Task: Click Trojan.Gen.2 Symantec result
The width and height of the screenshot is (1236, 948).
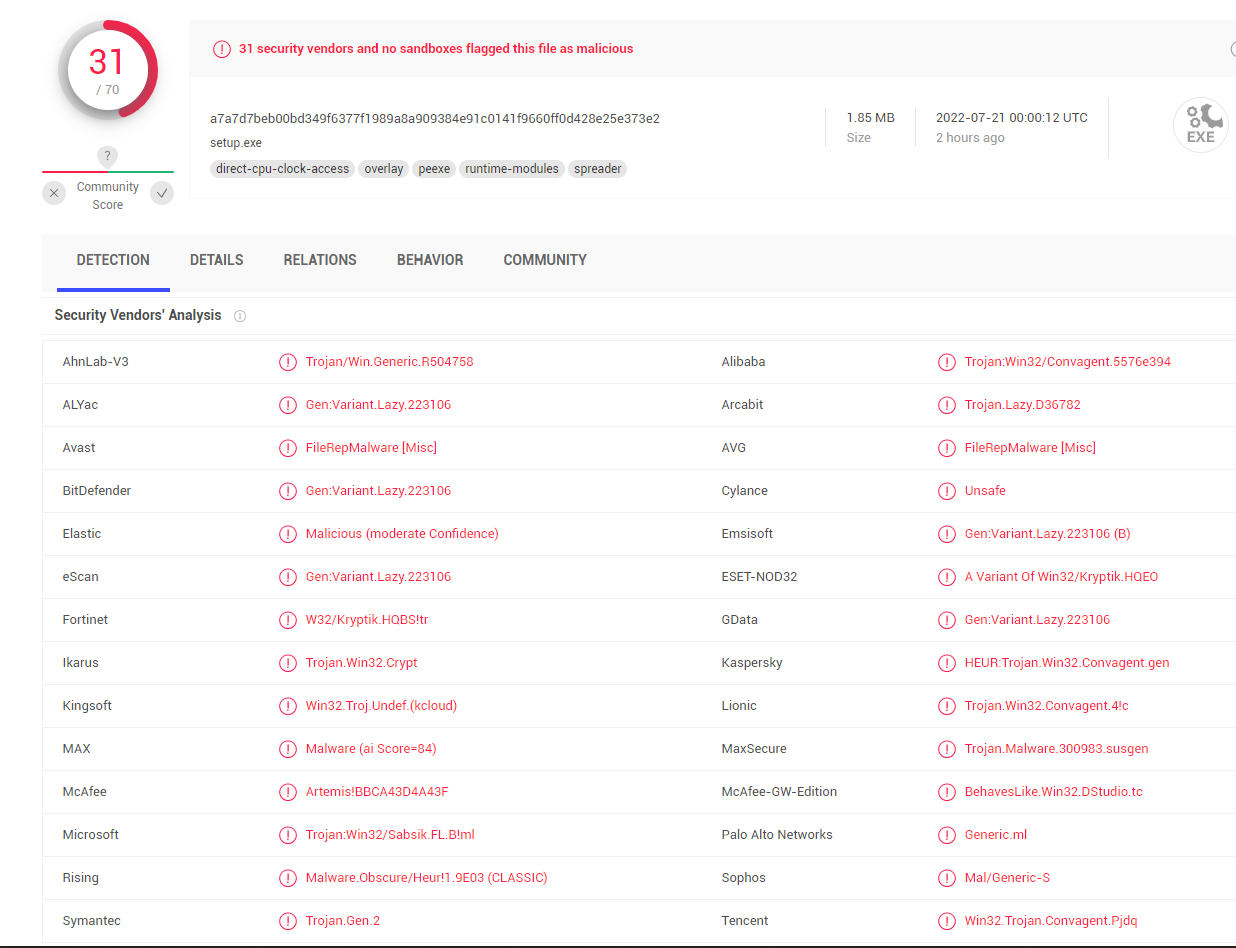Action: 343,921
